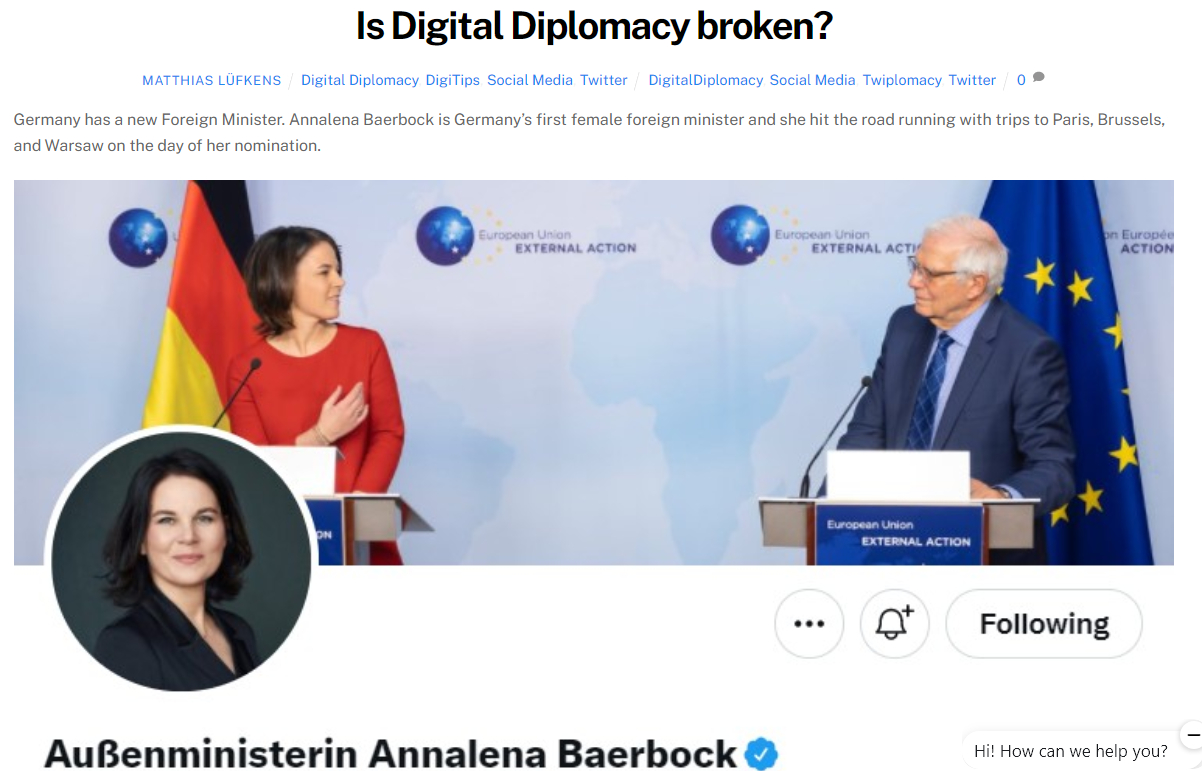This screenshot has width=1202, height=771.
Task: Click the comment count 0 link
Action: pos(1021,80)
